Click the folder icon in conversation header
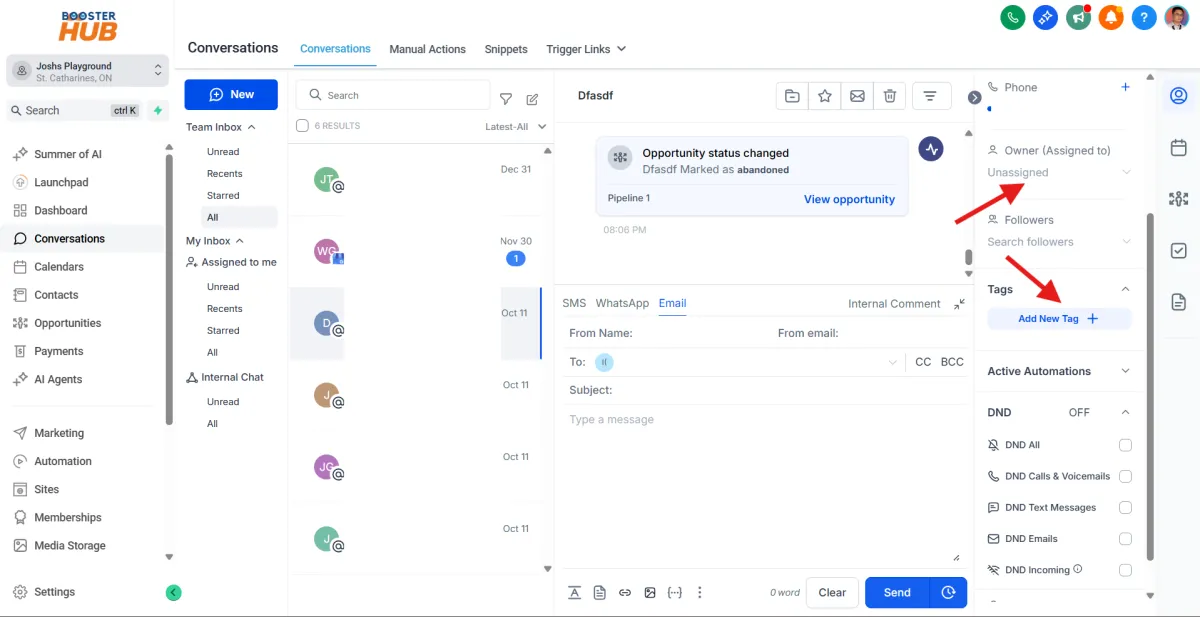The image size is (1200, 617). coord(792,96)
